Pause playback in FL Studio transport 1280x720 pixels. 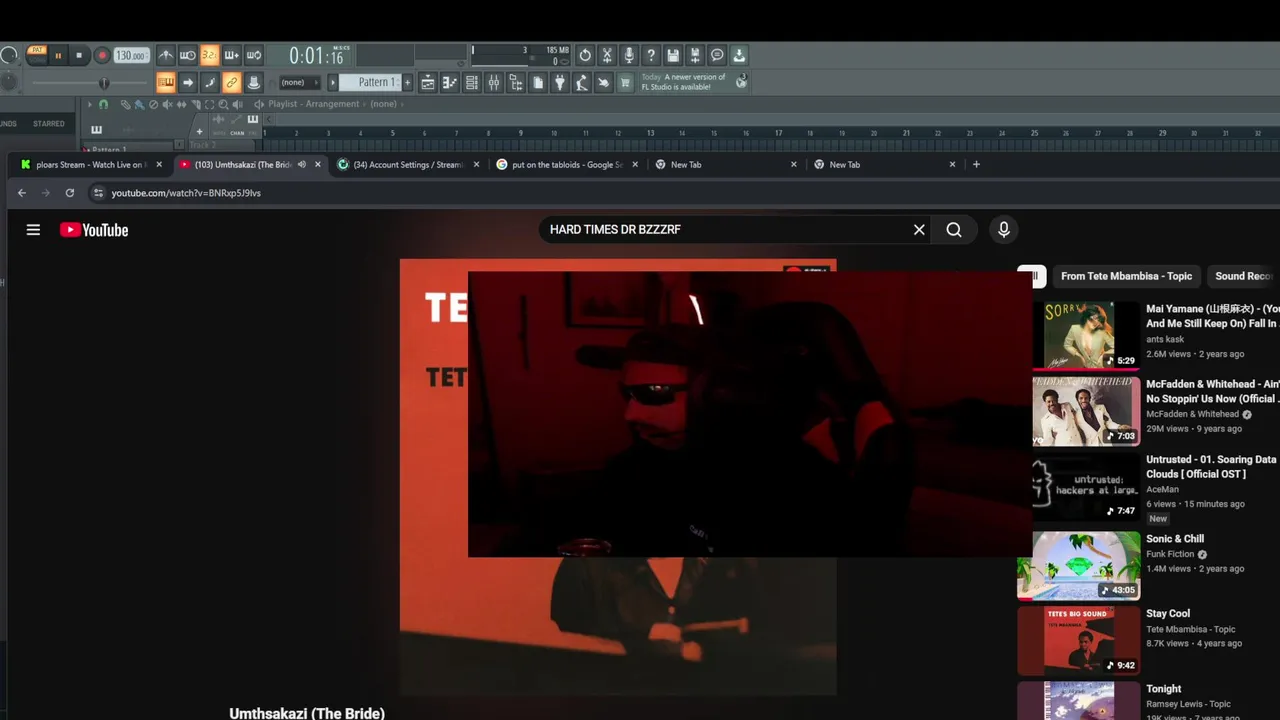point(58,55)
